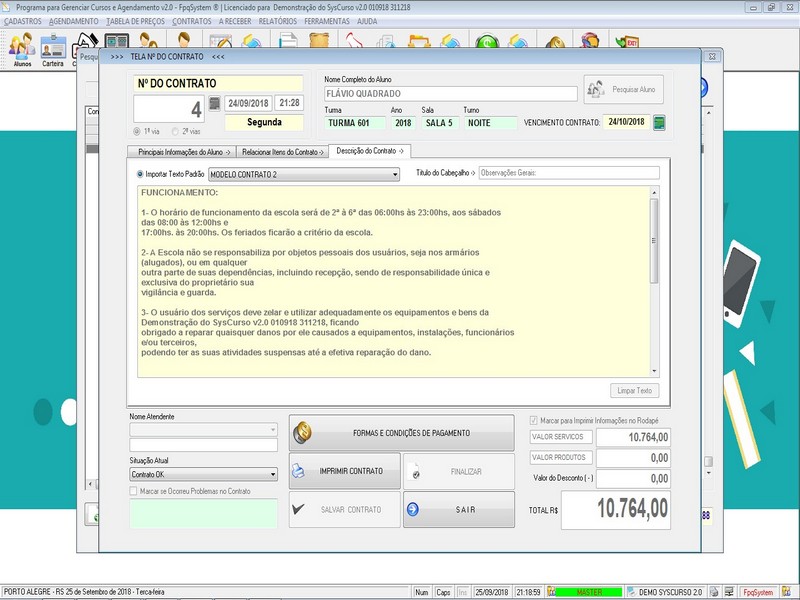The width and height of the screenshot is (800, 600).
Task: Click the SALVAR CONTRATO button
Action: (x=345, y=509)
